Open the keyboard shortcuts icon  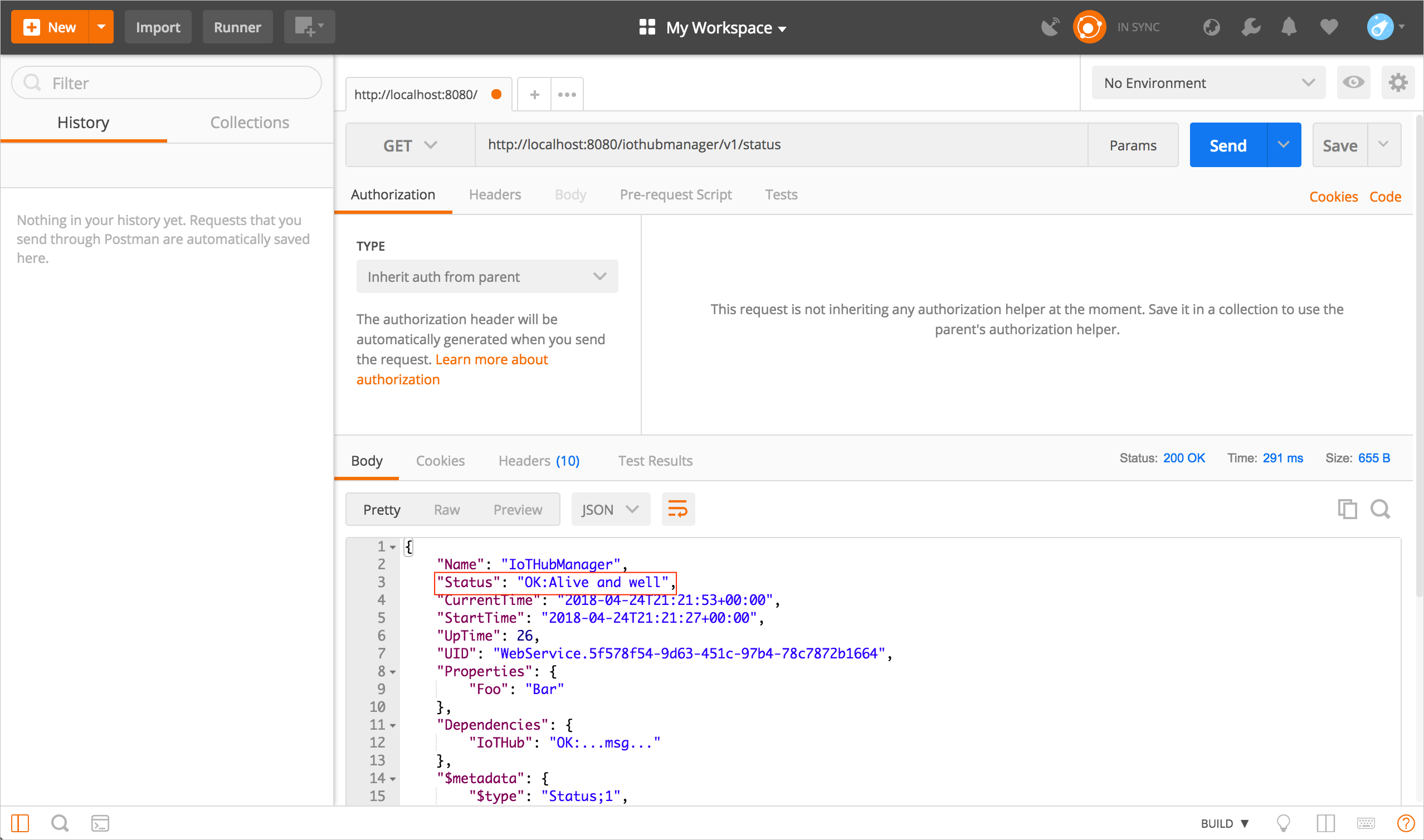point(1366,823)
